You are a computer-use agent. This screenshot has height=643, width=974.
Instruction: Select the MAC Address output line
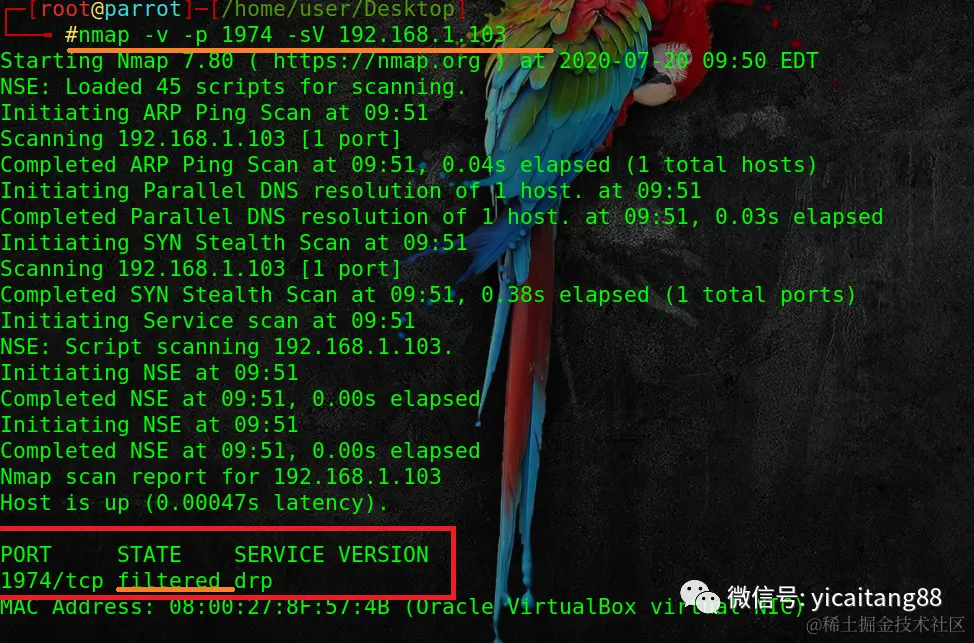(x=403, y=606)
